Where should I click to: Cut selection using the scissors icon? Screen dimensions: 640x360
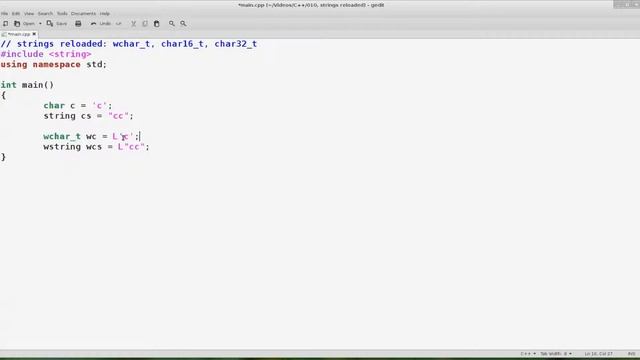[x=133, y=24]
